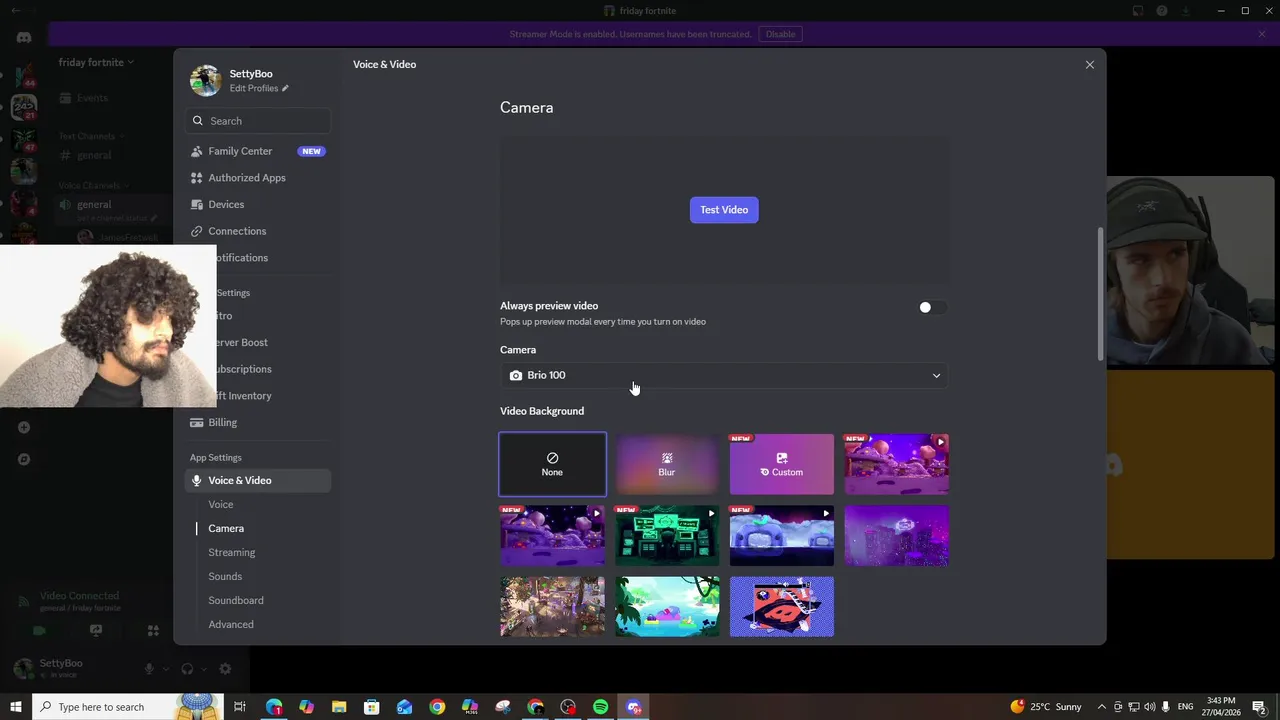Disable Streamer Mode via the Disable button
The height and width of the screenshot is (720, 1280).
pos(780,34)
